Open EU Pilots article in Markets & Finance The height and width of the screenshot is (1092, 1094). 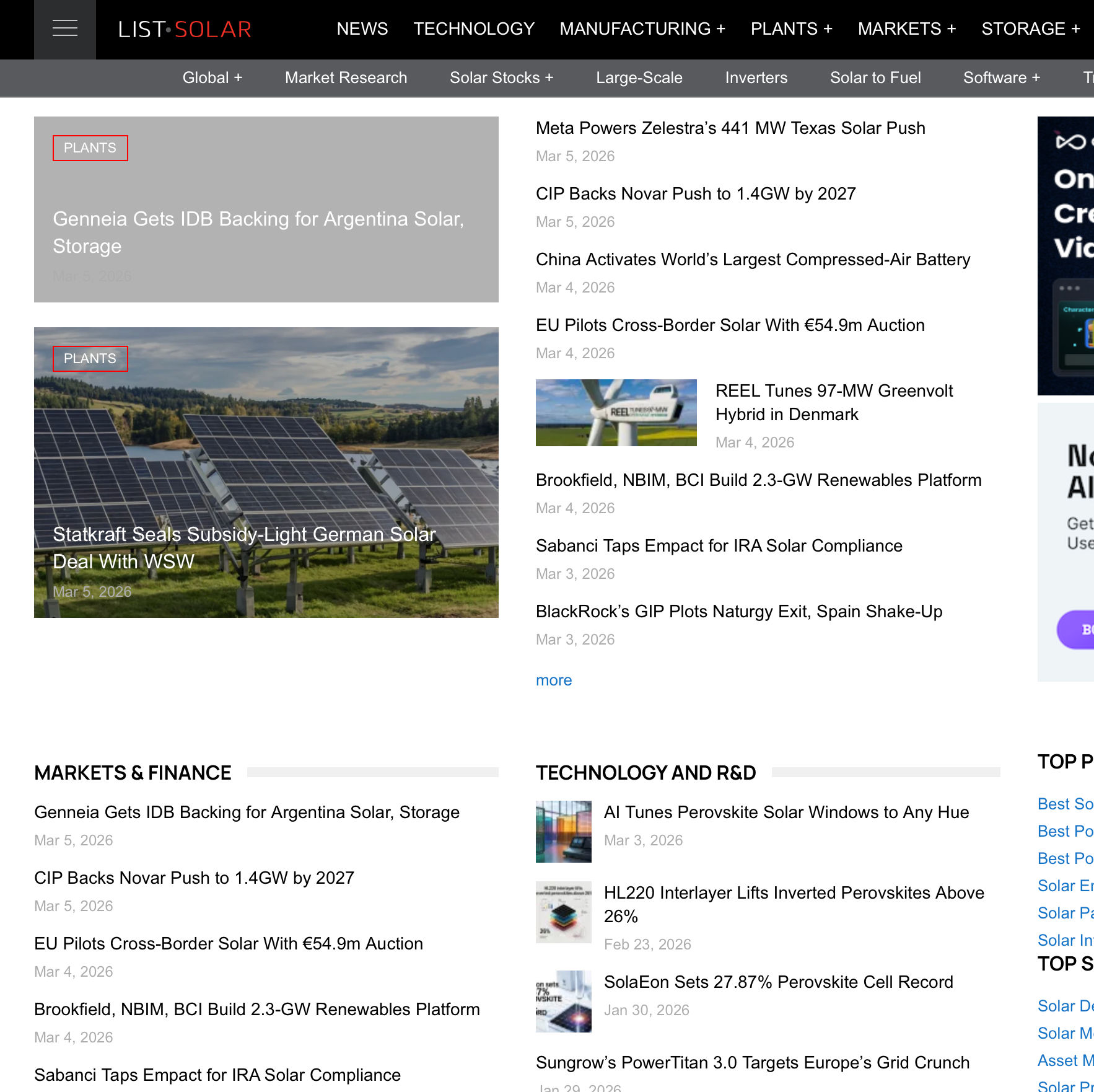(x=229, y=944)
